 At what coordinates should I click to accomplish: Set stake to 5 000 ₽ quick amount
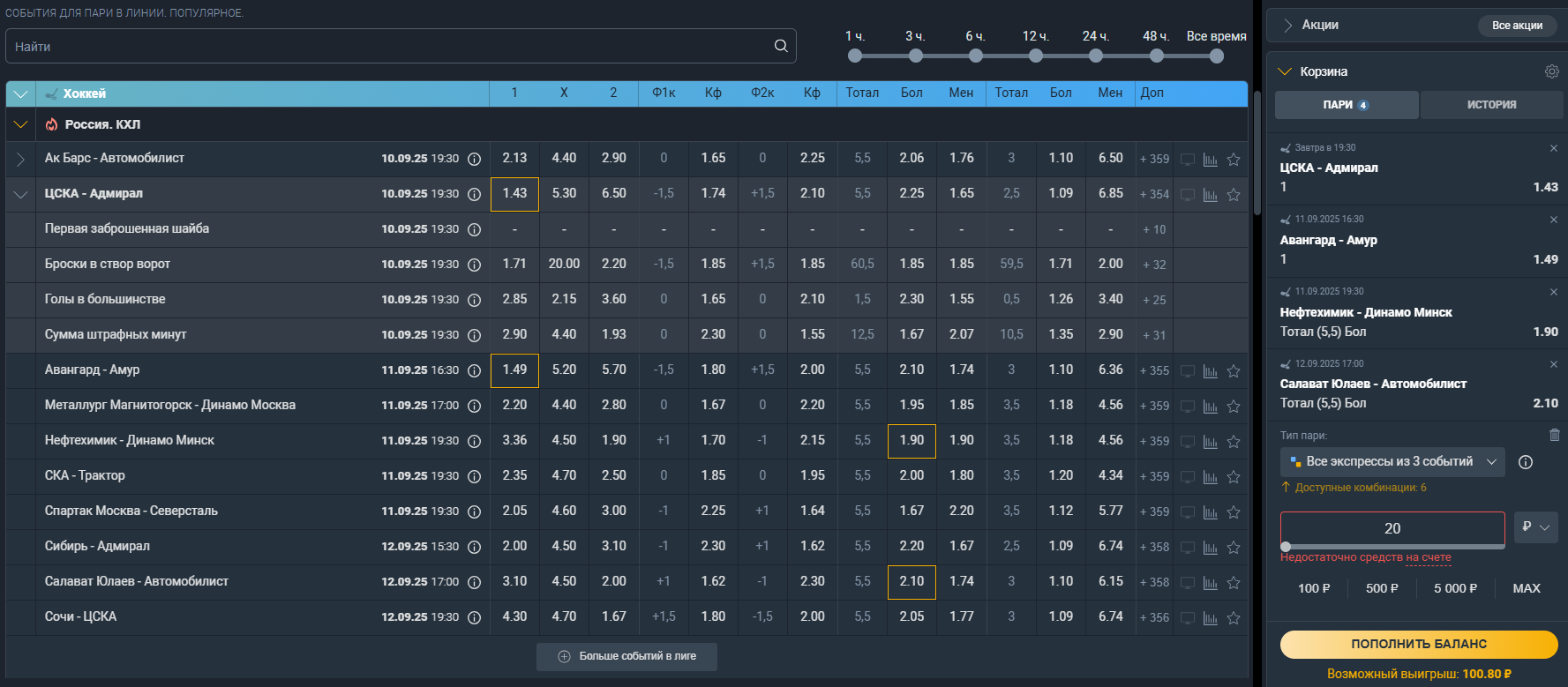tap(1455, 588)
